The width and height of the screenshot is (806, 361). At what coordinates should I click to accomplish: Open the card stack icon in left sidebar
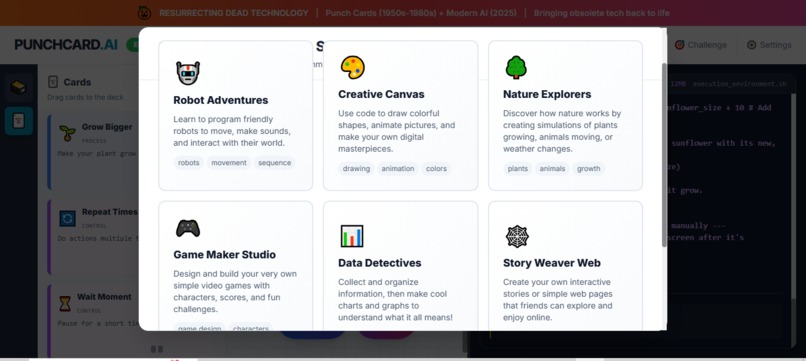19,87
